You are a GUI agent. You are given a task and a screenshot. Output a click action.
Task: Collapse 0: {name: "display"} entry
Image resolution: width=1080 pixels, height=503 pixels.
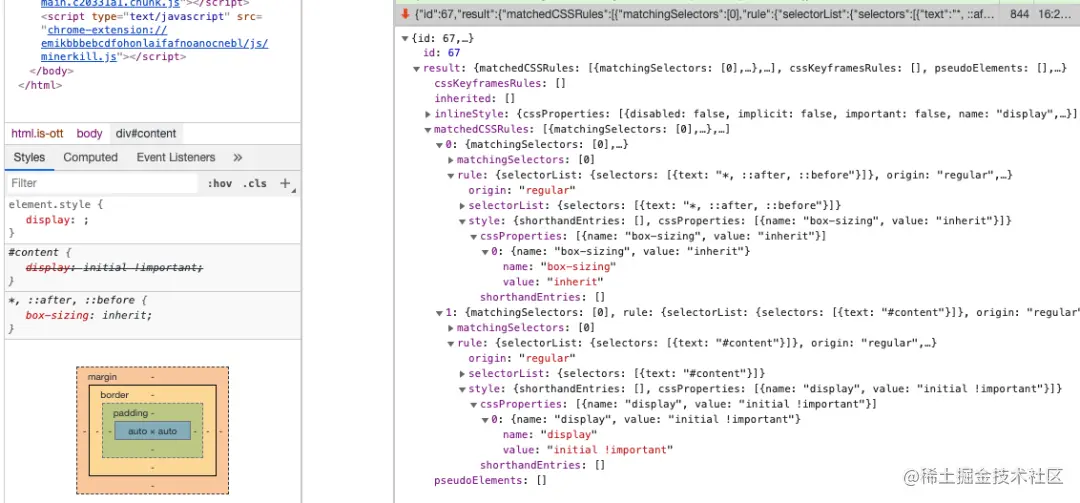[x=485, y=419]
